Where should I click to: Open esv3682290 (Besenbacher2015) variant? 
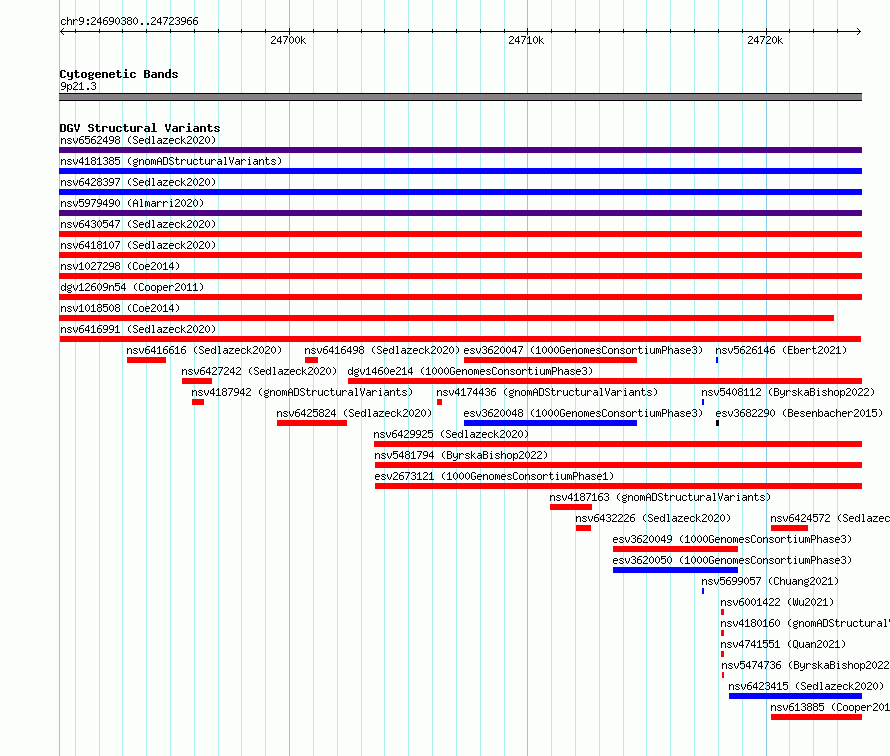point(799,413)
